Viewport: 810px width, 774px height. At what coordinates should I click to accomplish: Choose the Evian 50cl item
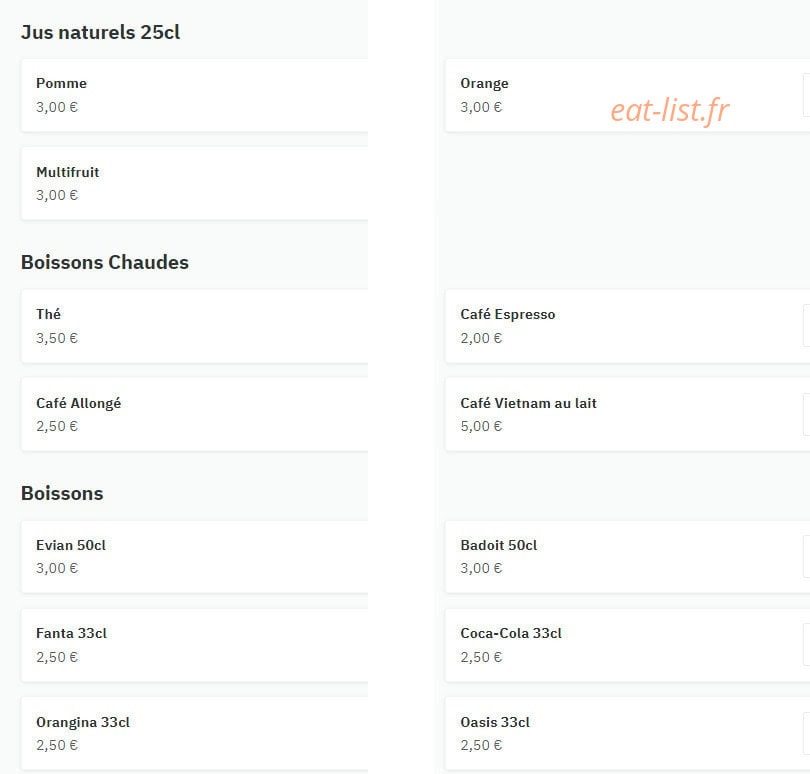[x=194, y=557]
